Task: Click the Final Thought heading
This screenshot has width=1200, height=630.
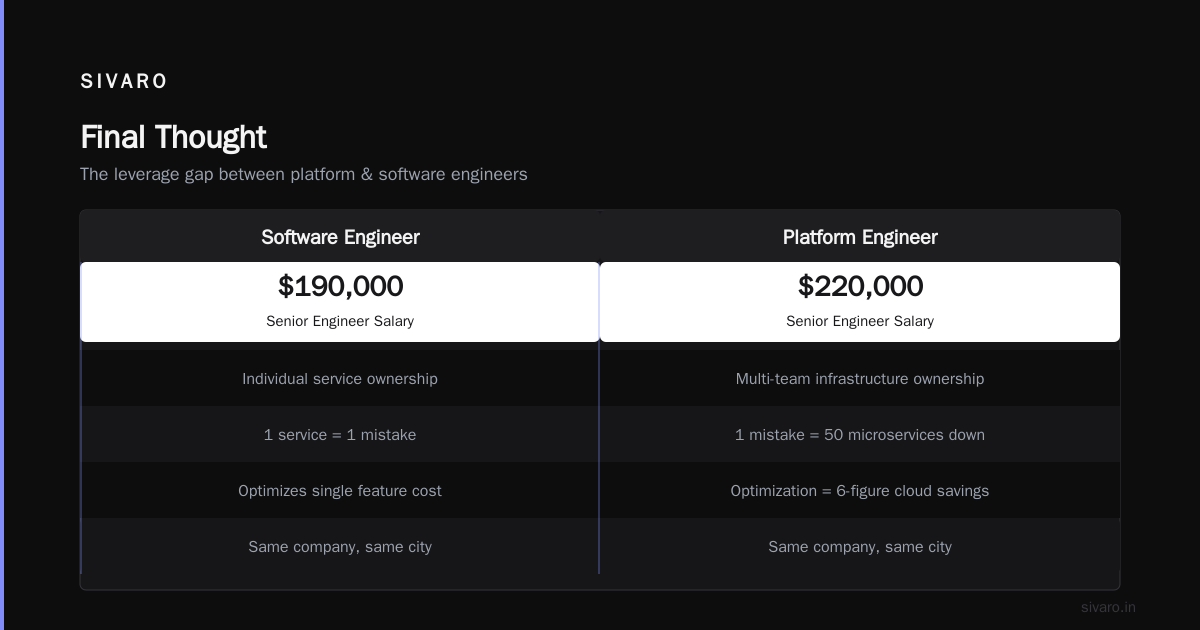Action: pyautogui.click(x=173, y=137)
